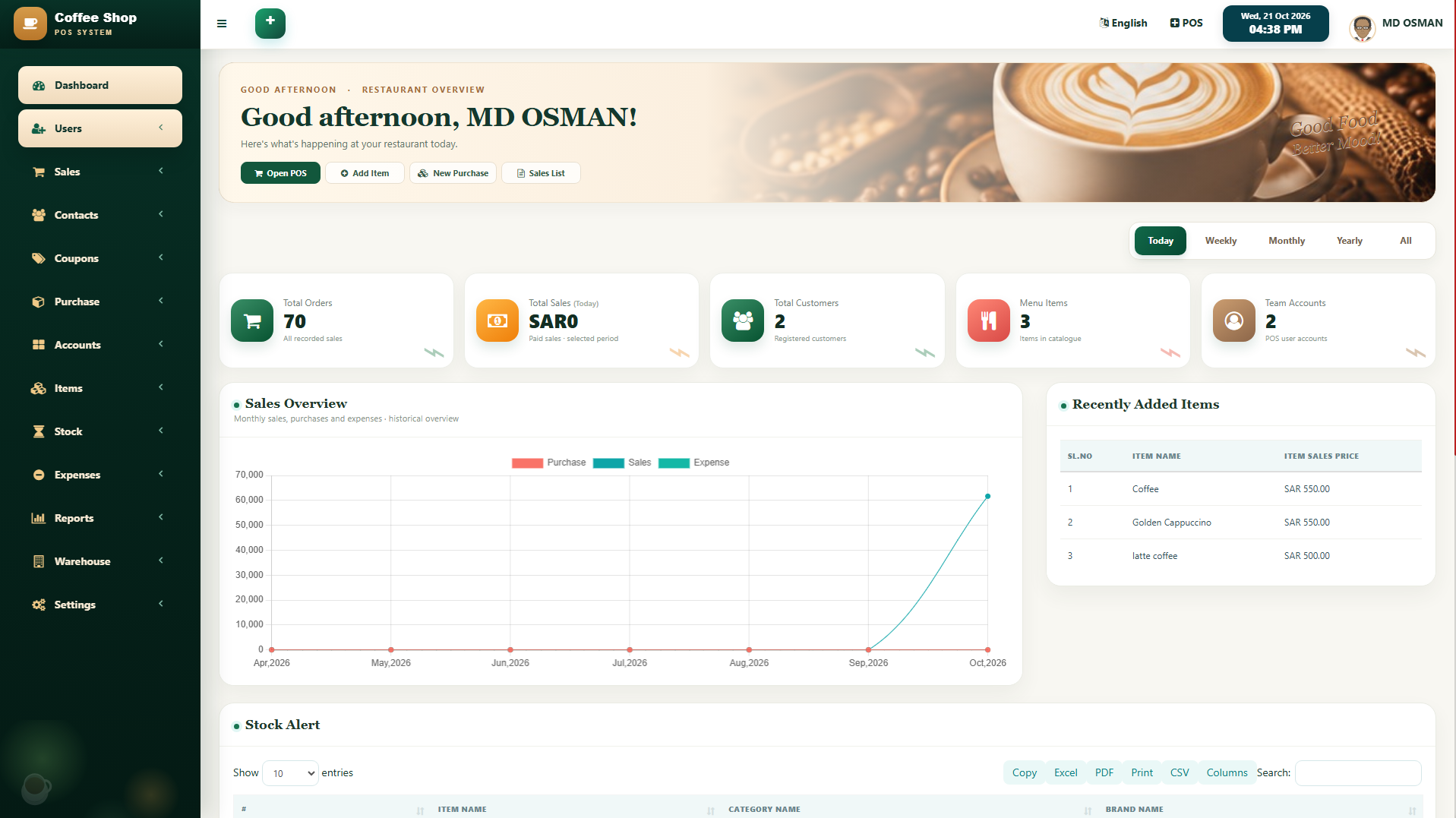Select the All period tab

pyautogui.click(x=1405, y=241)
